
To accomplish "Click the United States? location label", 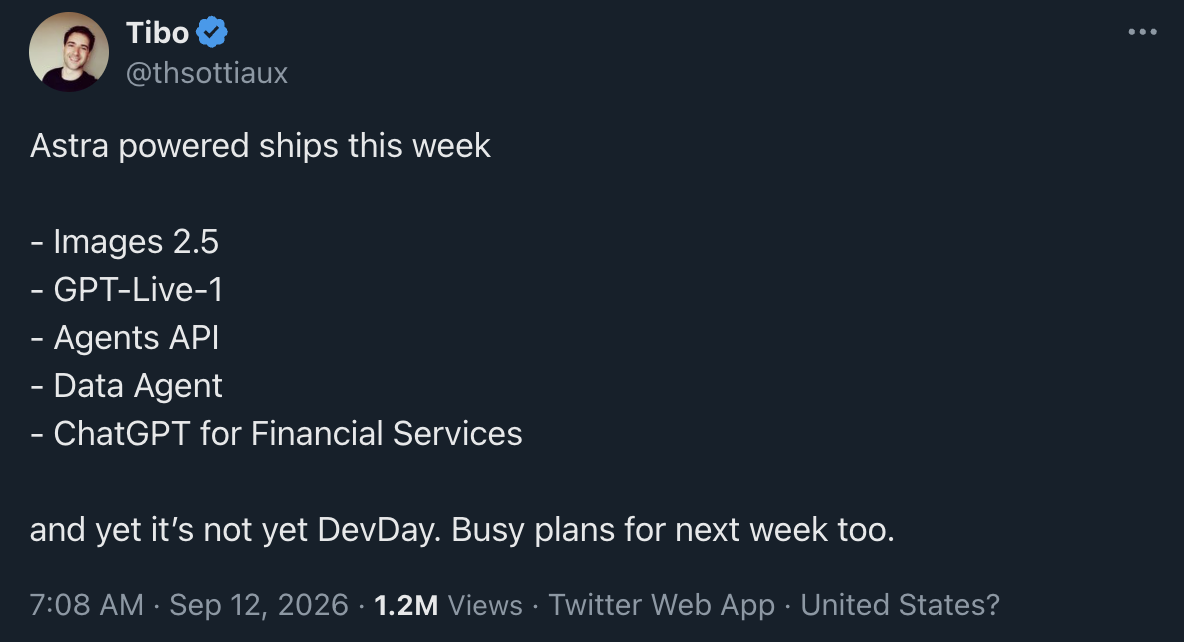I will (x=900, y=605).
